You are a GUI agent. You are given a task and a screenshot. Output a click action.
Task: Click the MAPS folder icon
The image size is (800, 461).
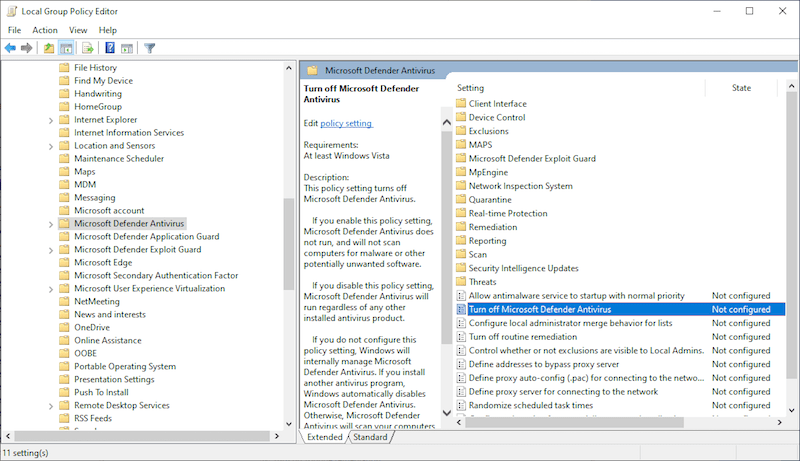coord(461,145)
